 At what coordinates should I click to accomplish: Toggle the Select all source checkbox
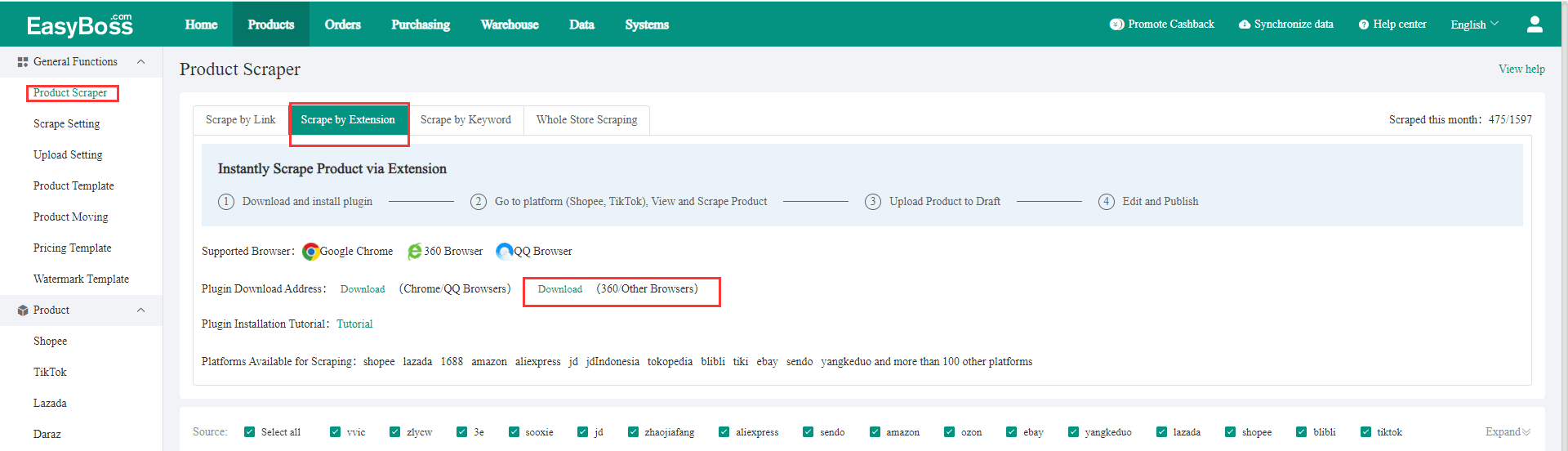pyautogui.click(x=250, y=432)
